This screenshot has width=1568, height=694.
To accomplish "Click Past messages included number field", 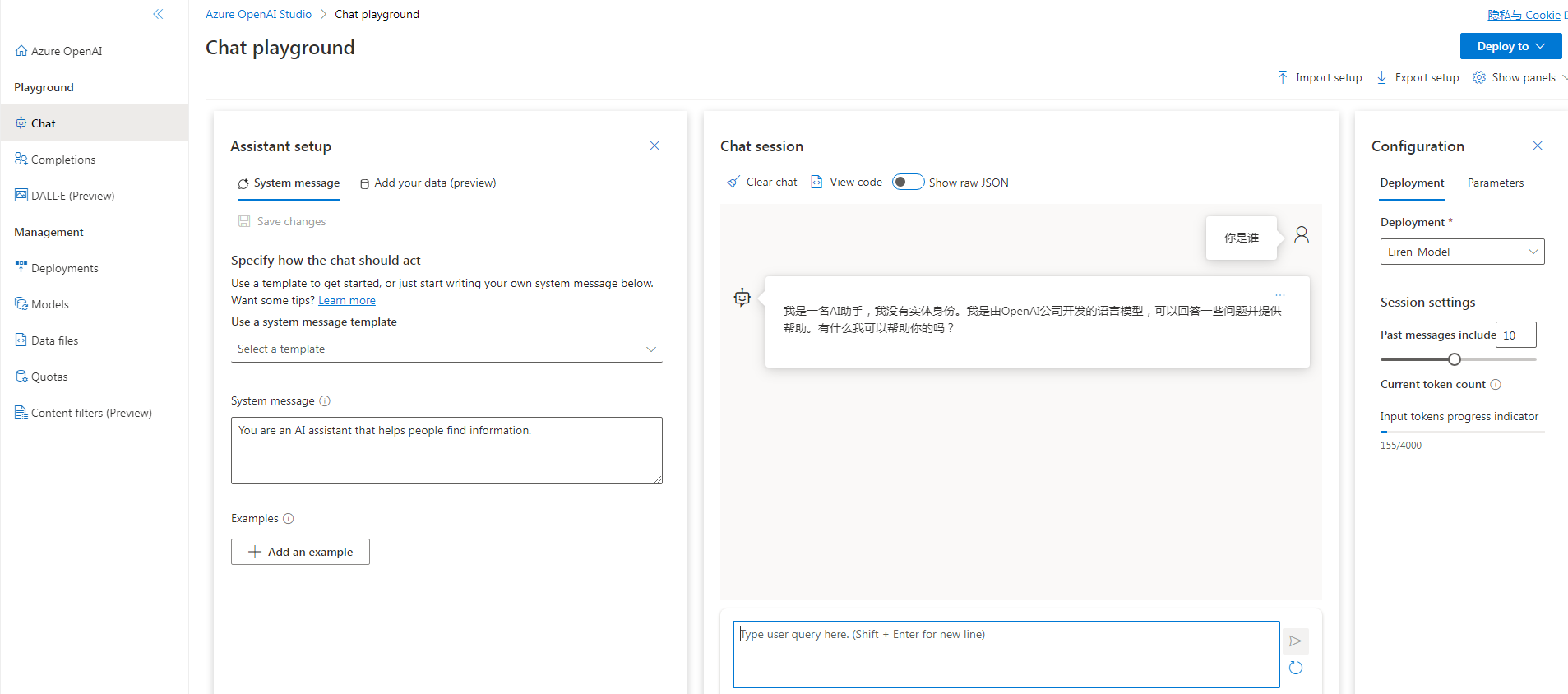I will pos(1515,335).
